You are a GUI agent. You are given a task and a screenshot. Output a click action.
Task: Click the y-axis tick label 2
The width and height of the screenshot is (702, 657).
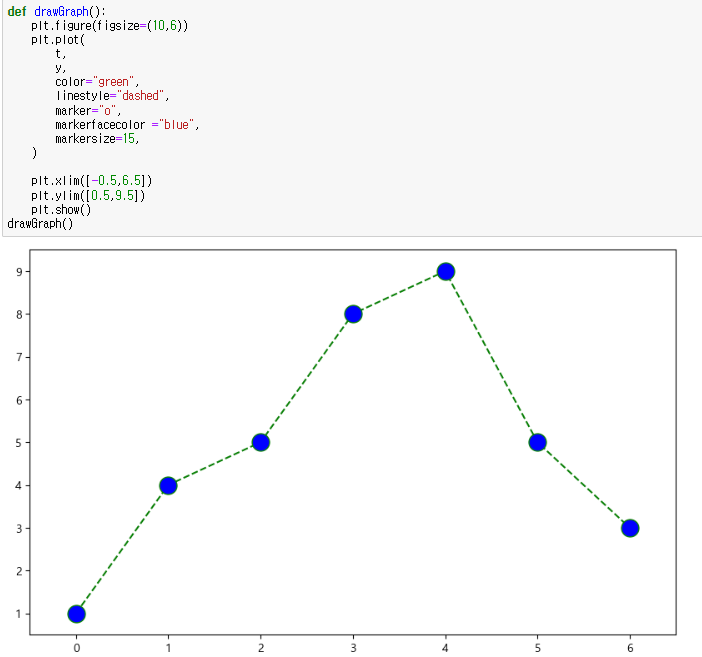click(19, 571)
